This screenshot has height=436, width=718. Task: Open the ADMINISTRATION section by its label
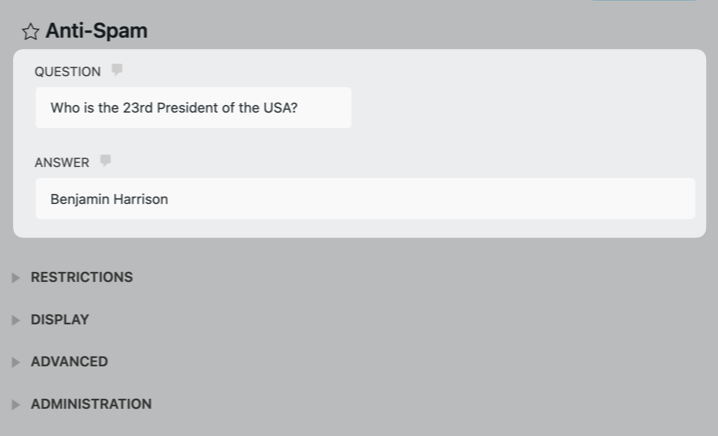(91, 404)
